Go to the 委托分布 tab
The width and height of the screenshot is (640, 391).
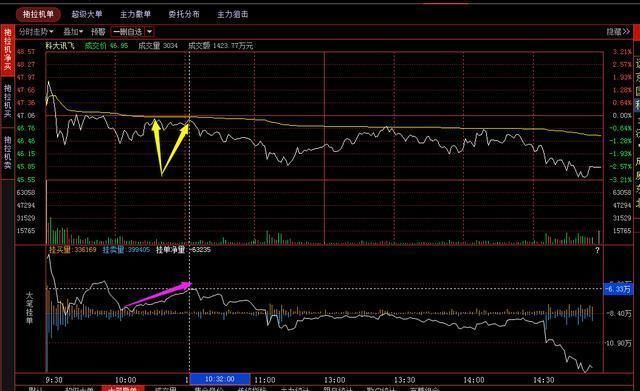click(x=184, y=14)
